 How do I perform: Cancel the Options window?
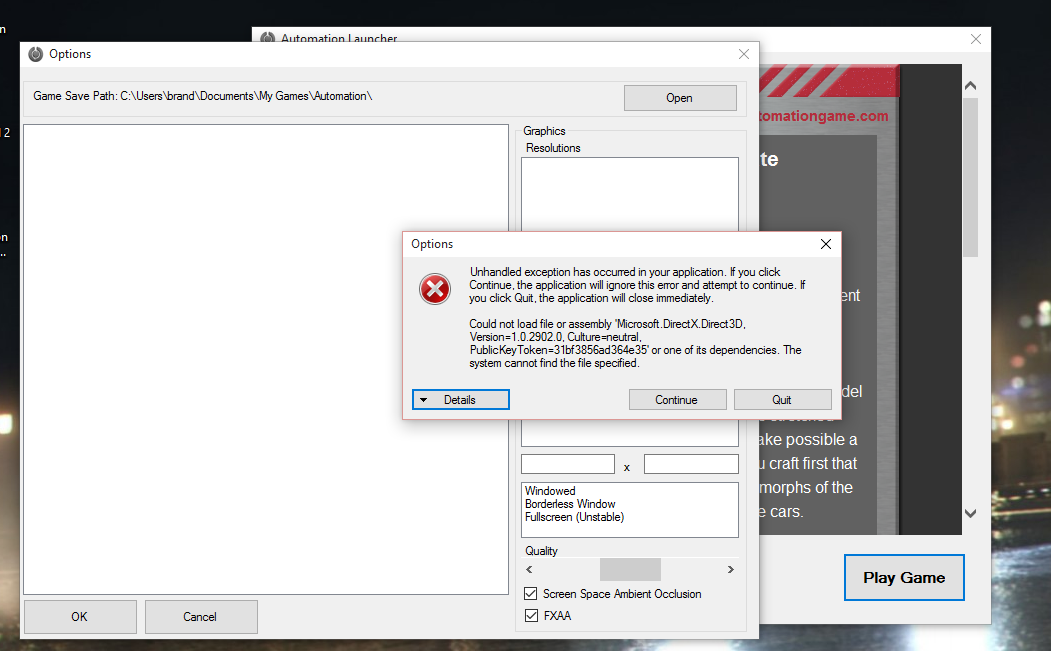[200, 617]
